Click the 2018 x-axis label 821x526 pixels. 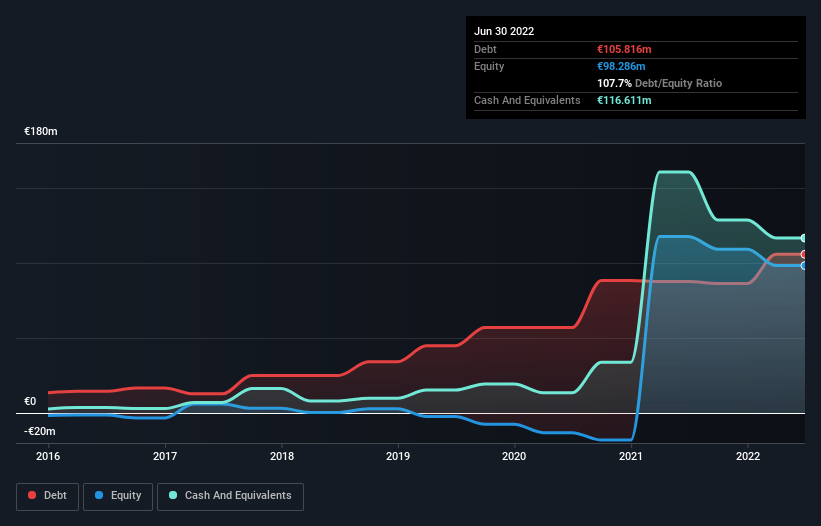click(282, 456)
